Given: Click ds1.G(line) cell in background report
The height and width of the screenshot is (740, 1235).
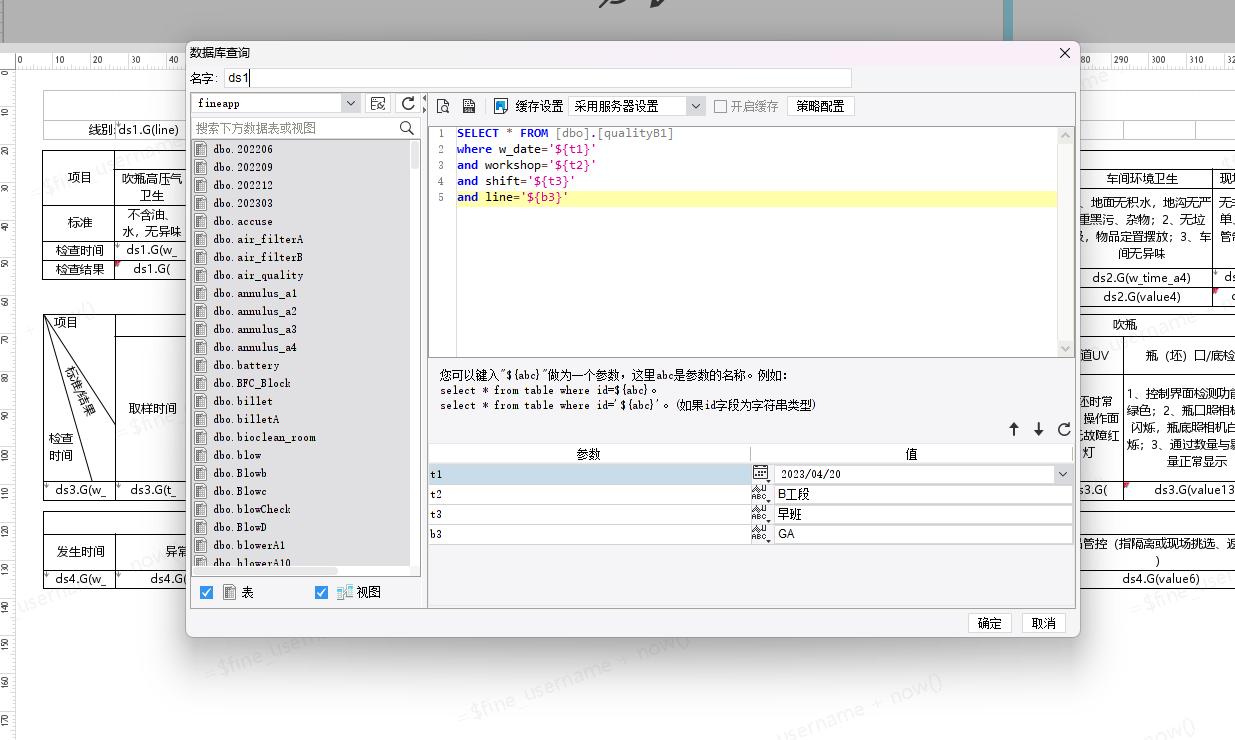Looking at the screenshot, I should (151, 129).
